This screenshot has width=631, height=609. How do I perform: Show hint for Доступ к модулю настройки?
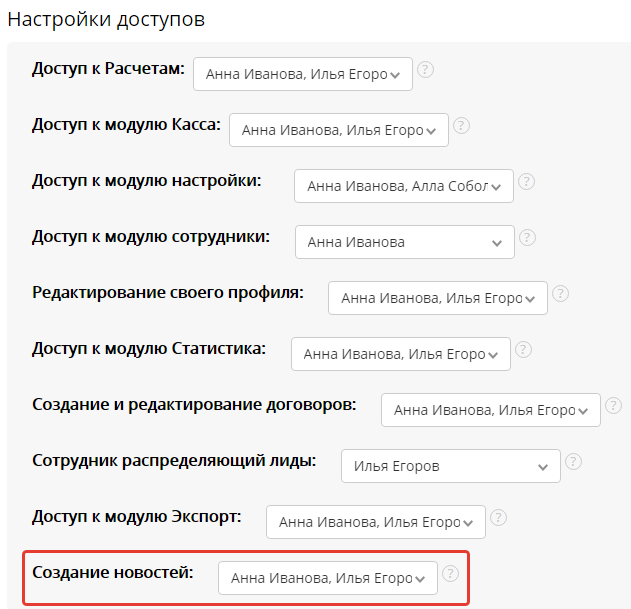click(x=526, y=182)
